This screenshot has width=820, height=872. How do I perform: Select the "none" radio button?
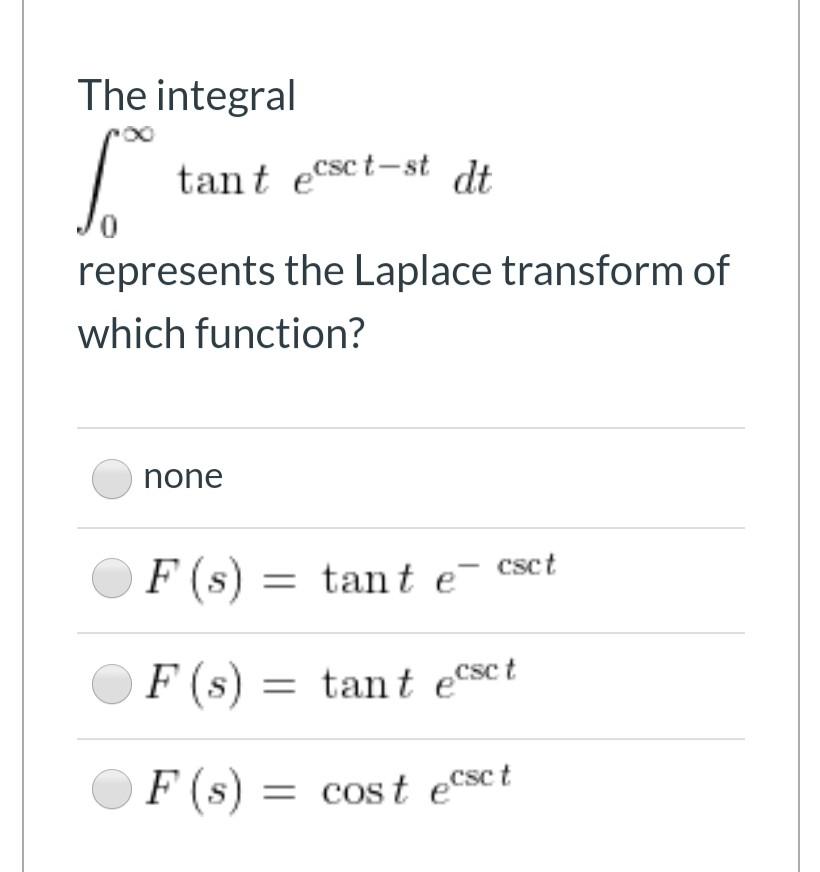pos(111,478)
